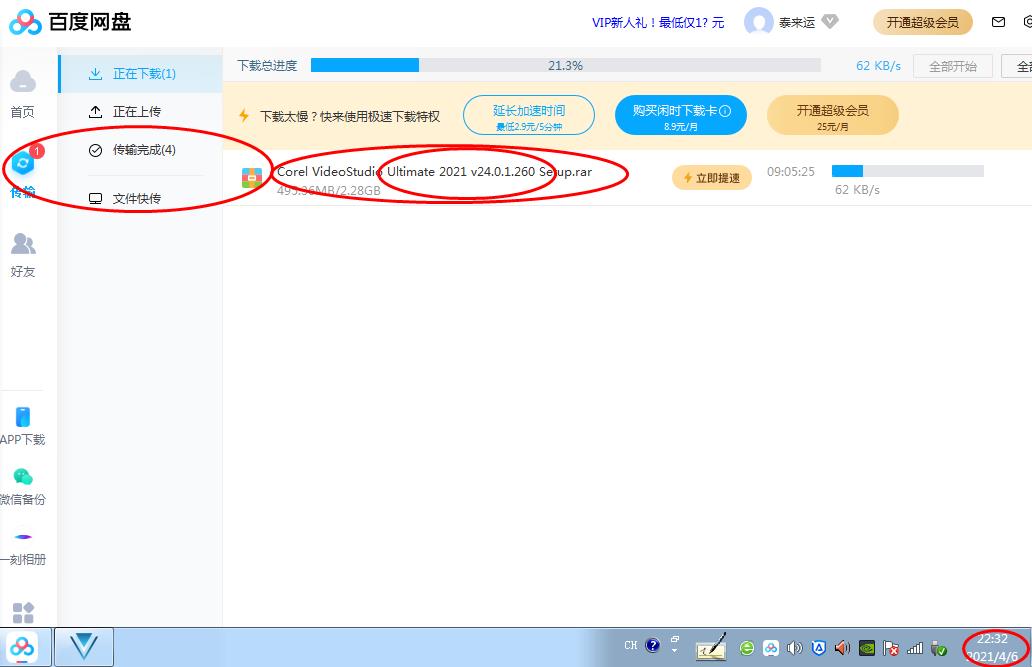This screenshot has width=1032, height=667.
Task: Click the user avatar next to 泰来运
Action: point(758,22)
